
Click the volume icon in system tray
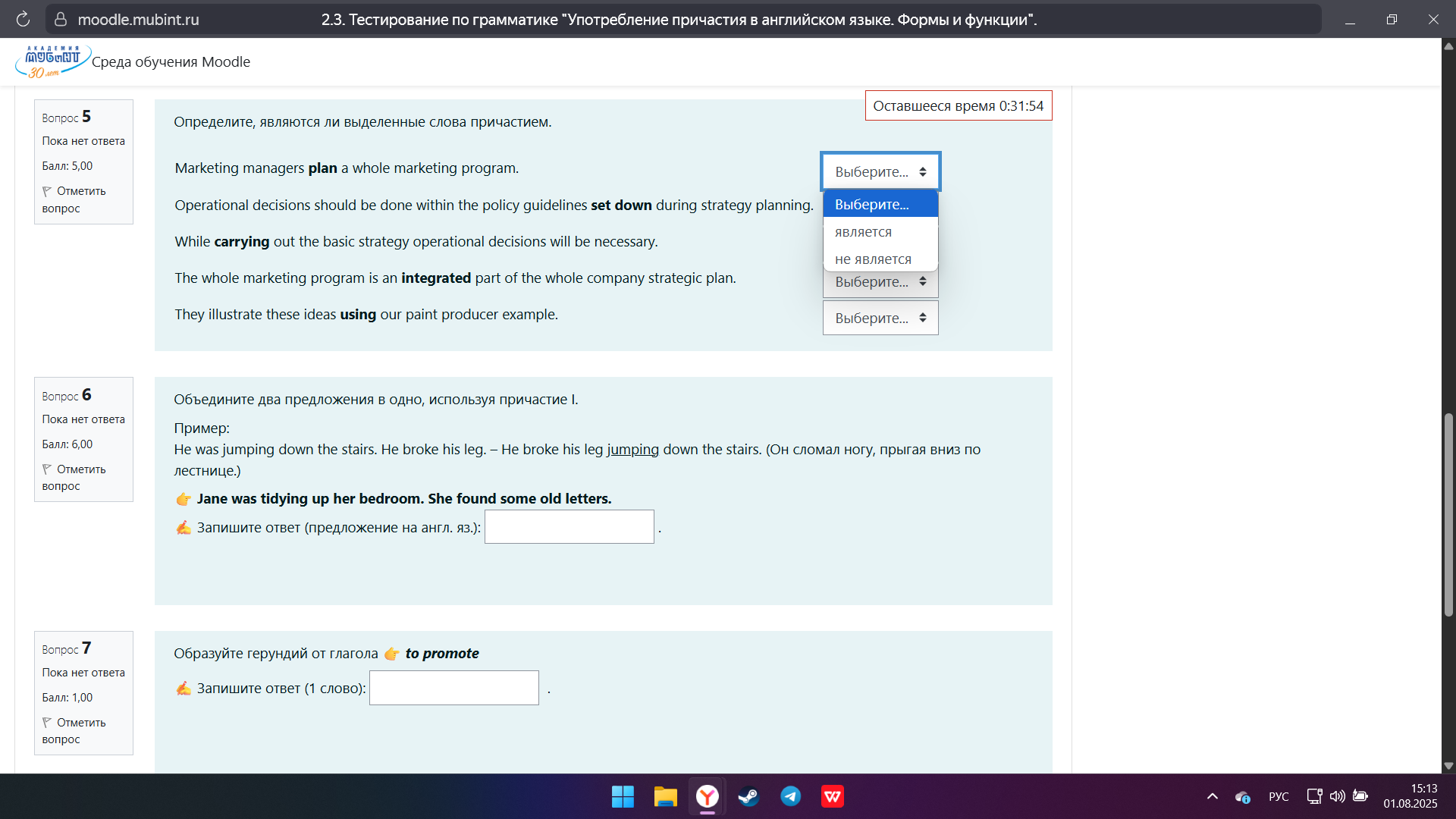pyautogui.click(x=1337, y=796)
